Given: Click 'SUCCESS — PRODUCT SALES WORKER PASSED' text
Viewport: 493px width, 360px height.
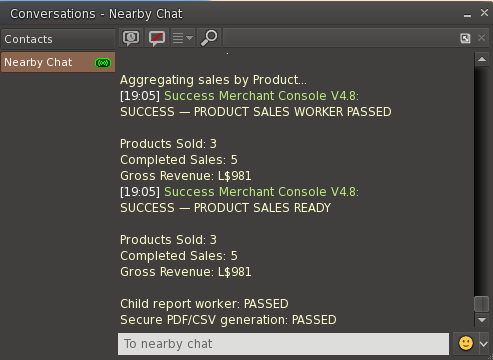Looking at the screenshot, I should coord(256,112).
